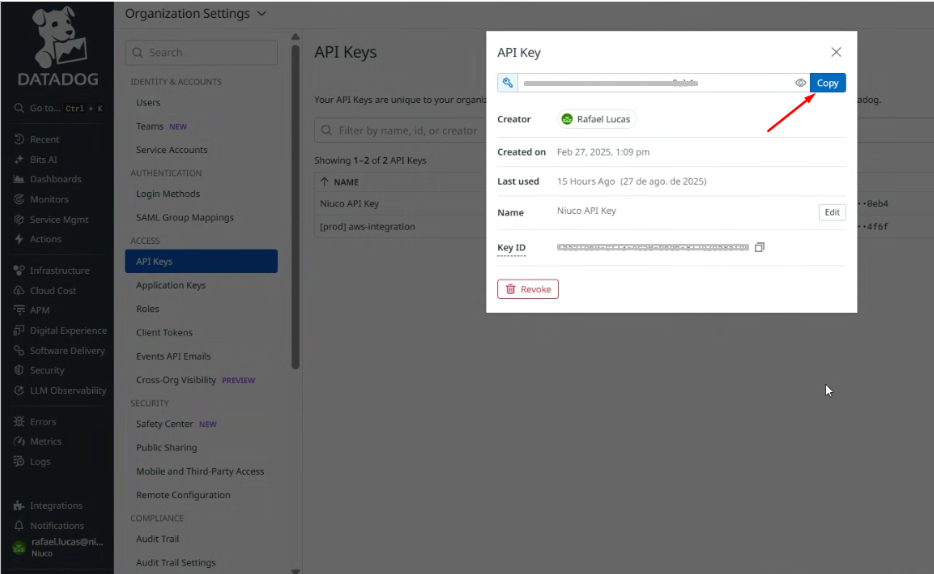This screenshot has height=574, width=934.
Task: Open Recent in left navigation
Action: [44, 139]
